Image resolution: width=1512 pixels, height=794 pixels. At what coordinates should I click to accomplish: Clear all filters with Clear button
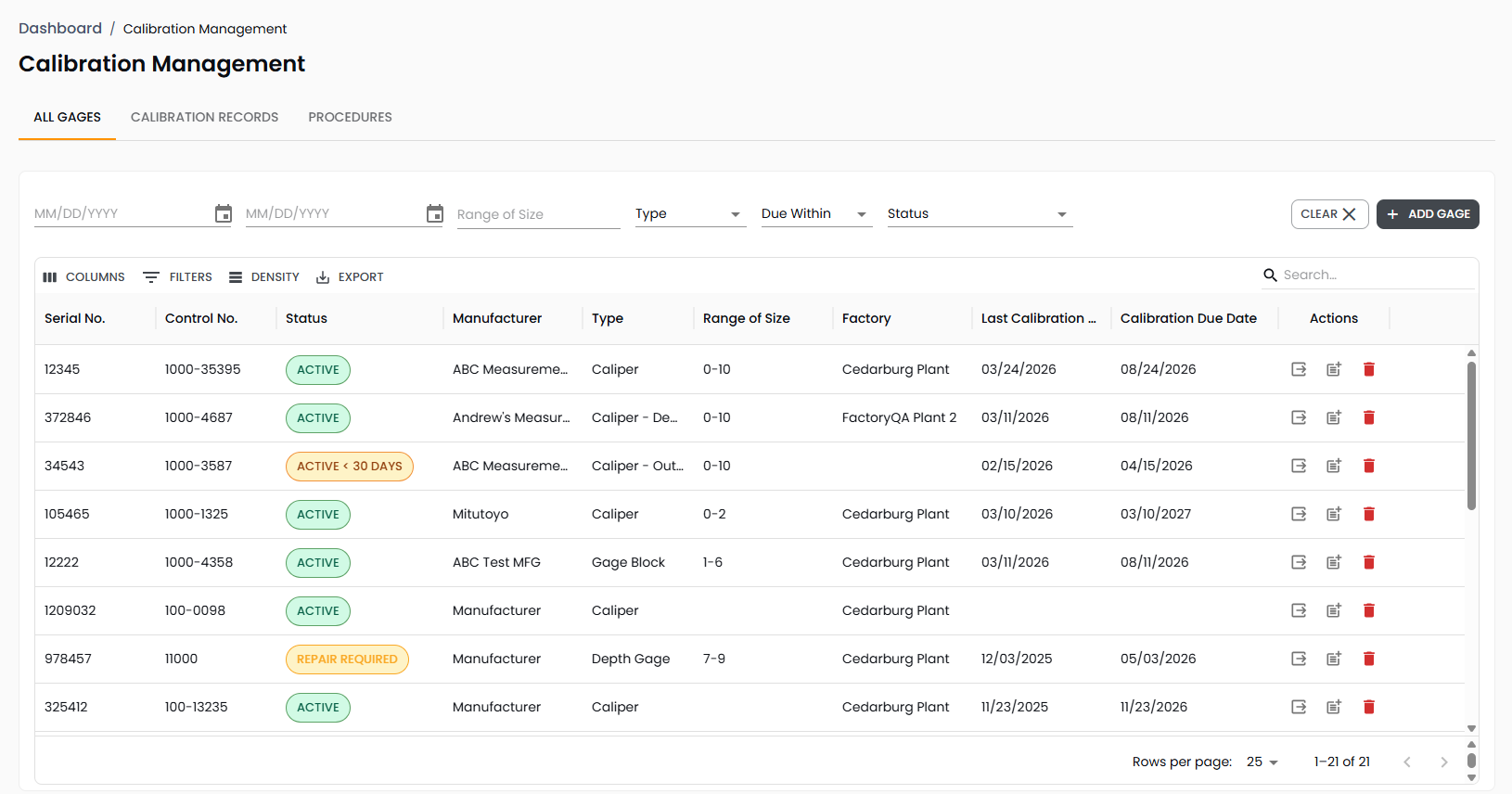[1328, 214]
